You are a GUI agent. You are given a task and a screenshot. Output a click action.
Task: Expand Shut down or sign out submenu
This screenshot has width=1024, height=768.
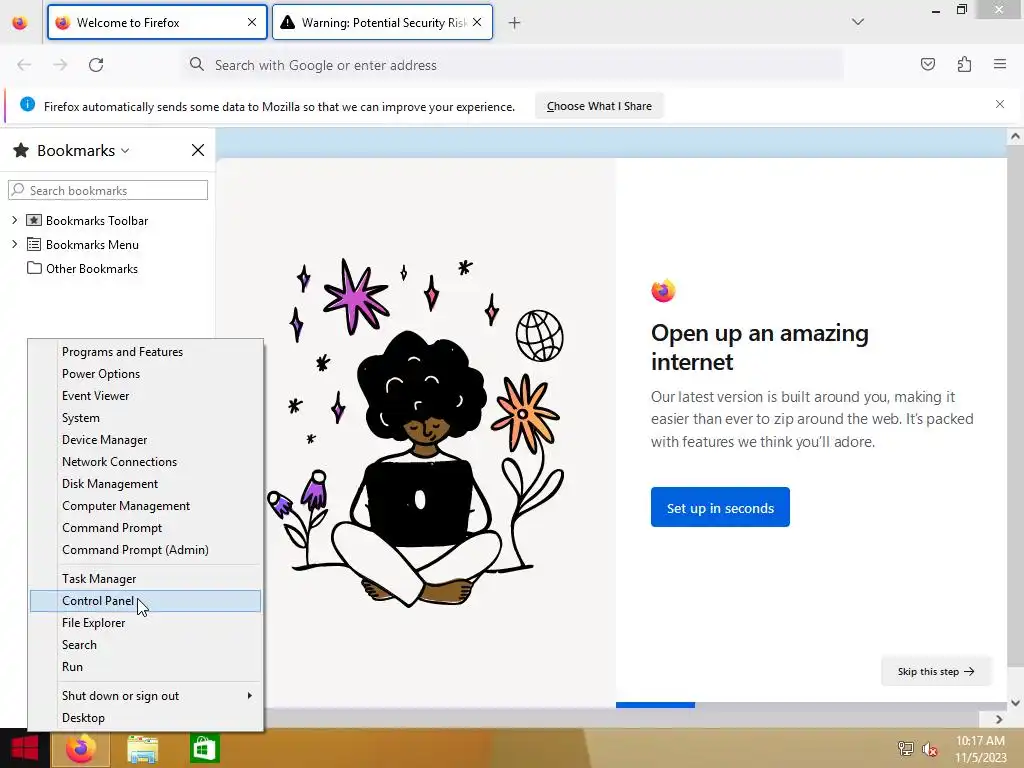coord(145,696)
